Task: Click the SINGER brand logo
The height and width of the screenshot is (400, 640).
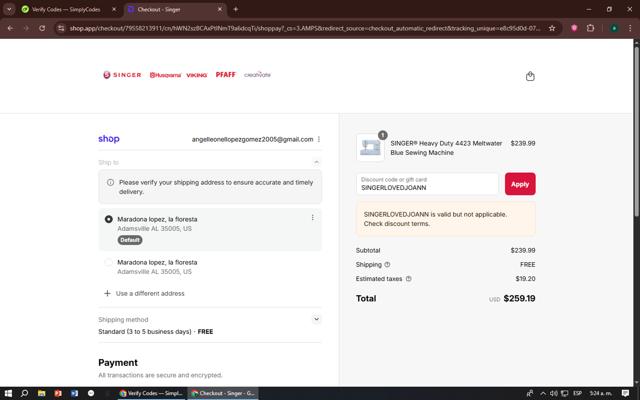Action: (122, 75)
